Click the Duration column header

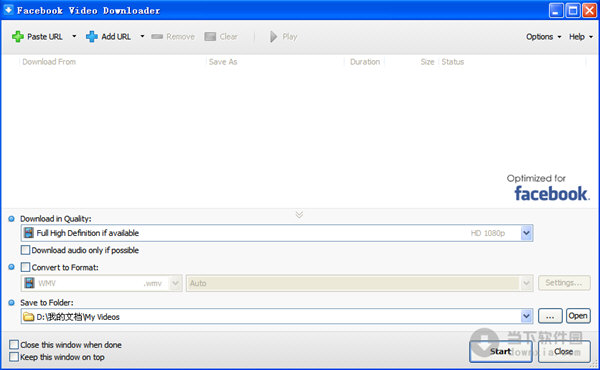(365, 62)
